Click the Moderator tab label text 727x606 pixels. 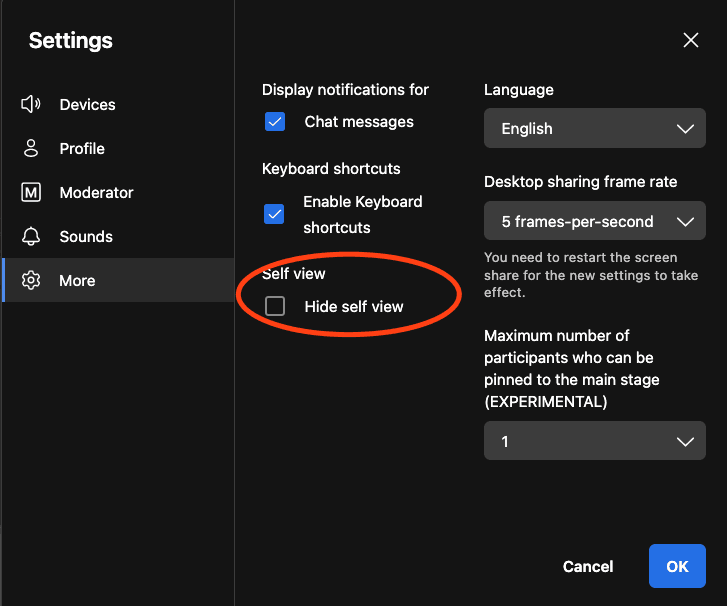pos(96,193)
